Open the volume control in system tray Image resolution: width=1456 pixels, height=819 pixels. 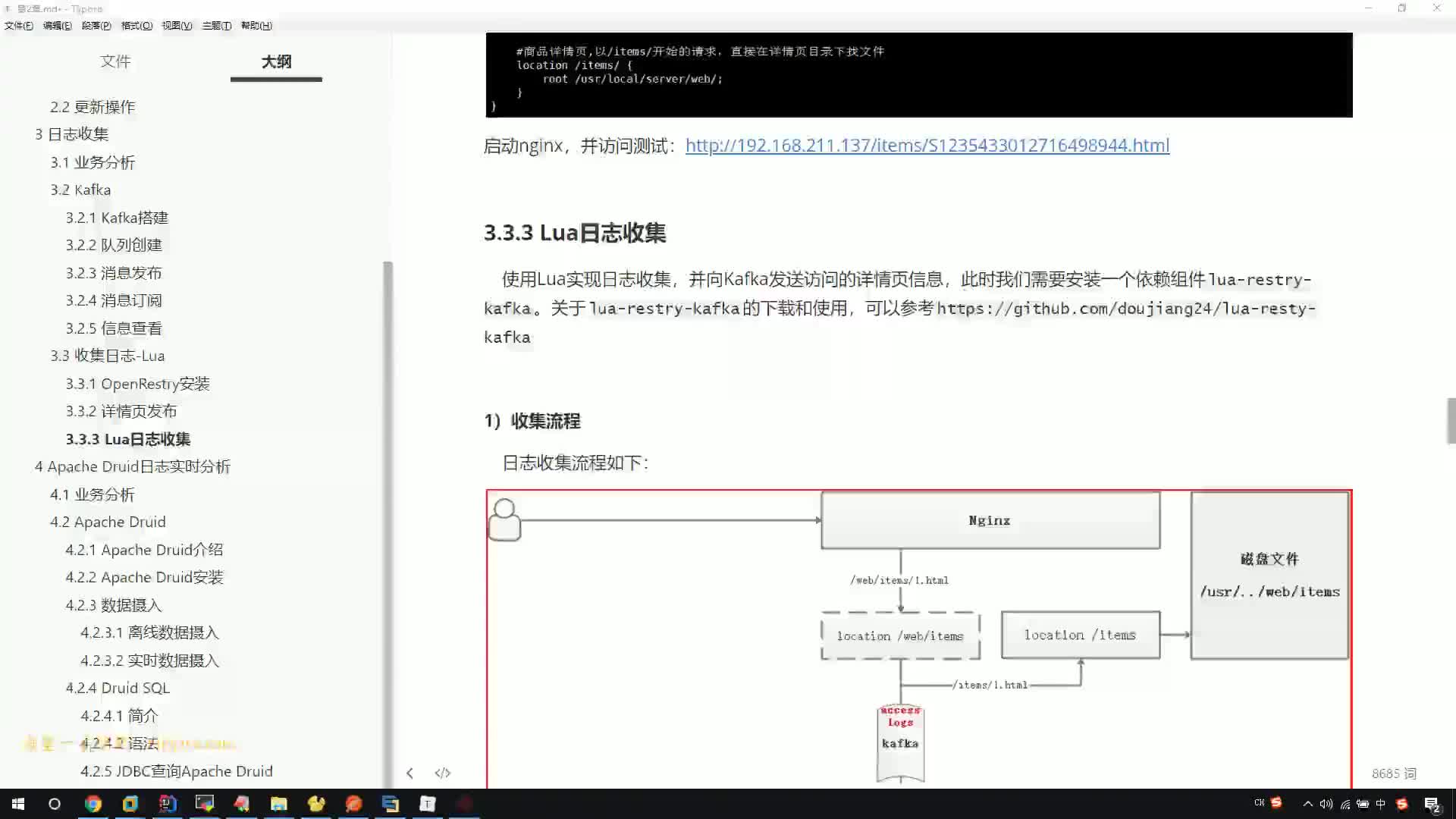point(1326,804)
